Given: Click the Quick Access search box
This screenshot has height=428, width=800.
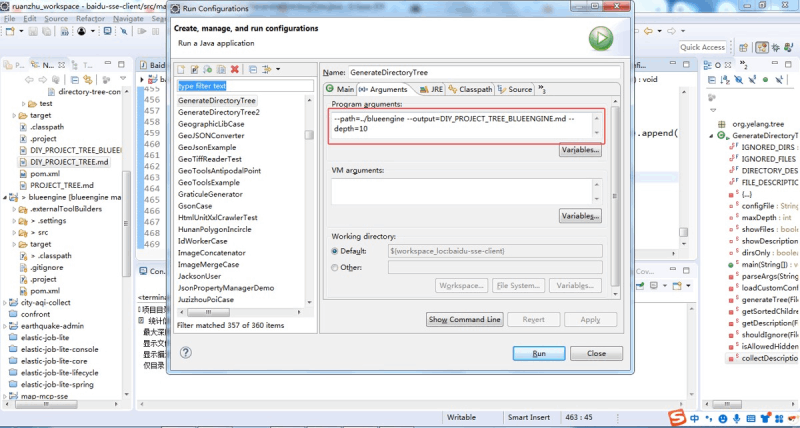Looking at the screenshot, I should (703, 47).
